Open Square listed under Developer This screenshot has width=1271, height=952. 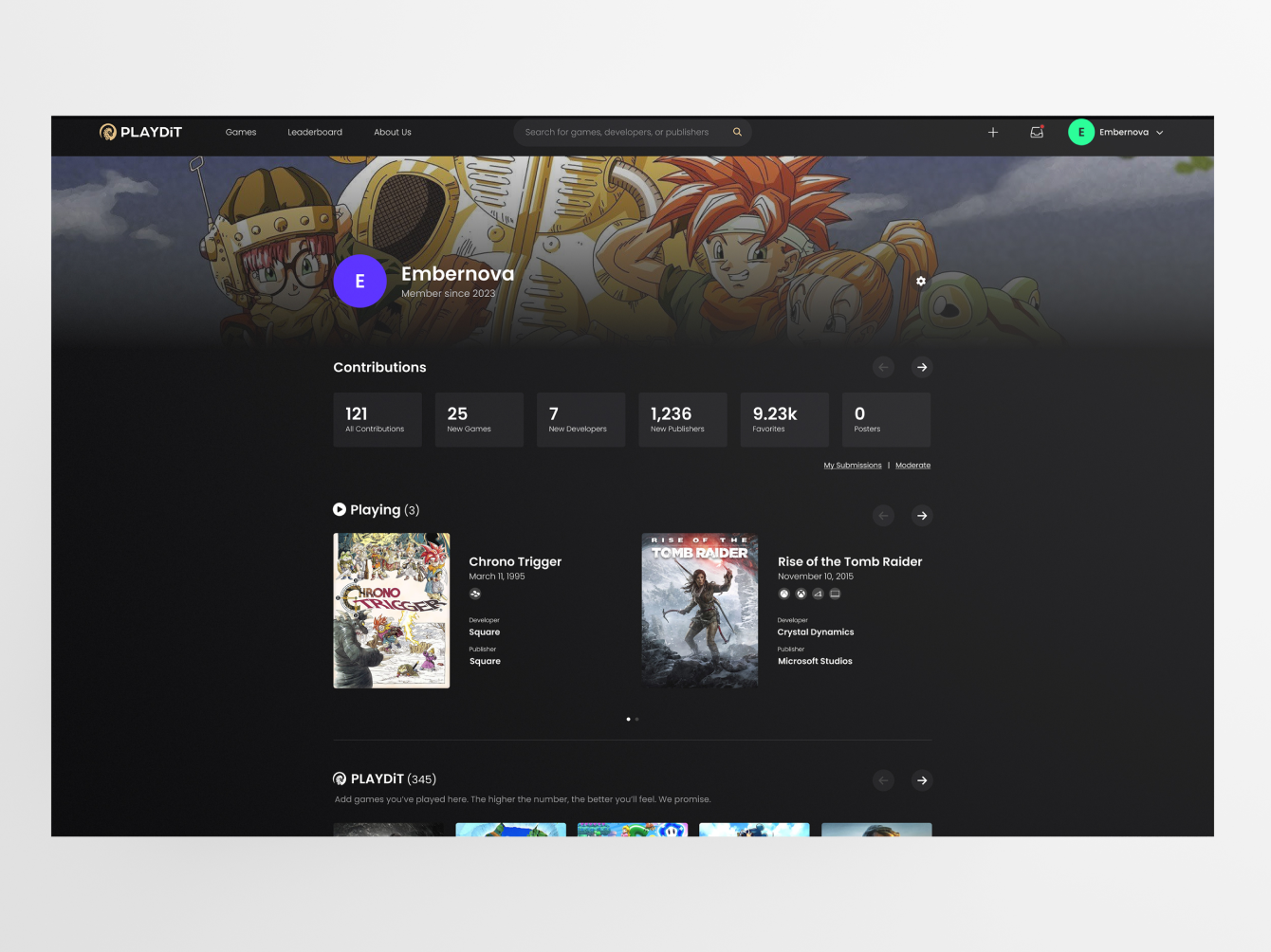tap(485, 632)
